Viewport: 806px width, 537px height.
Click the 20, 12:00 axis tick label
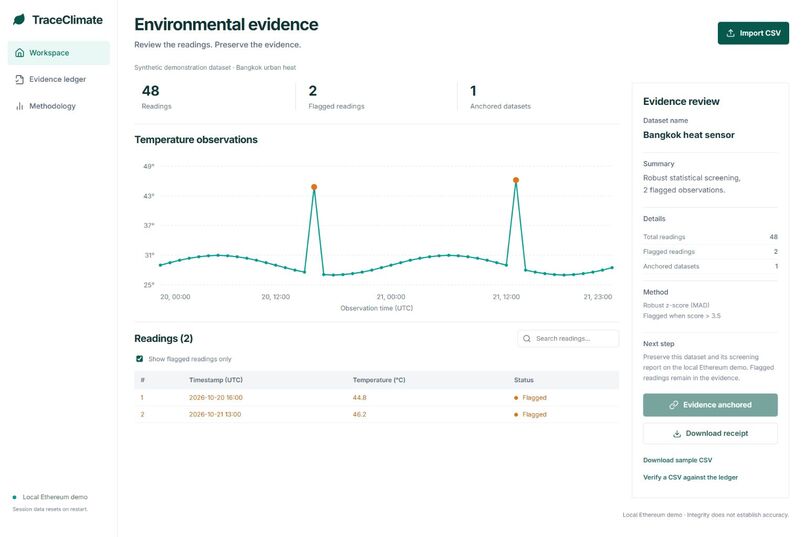(276, 297)
